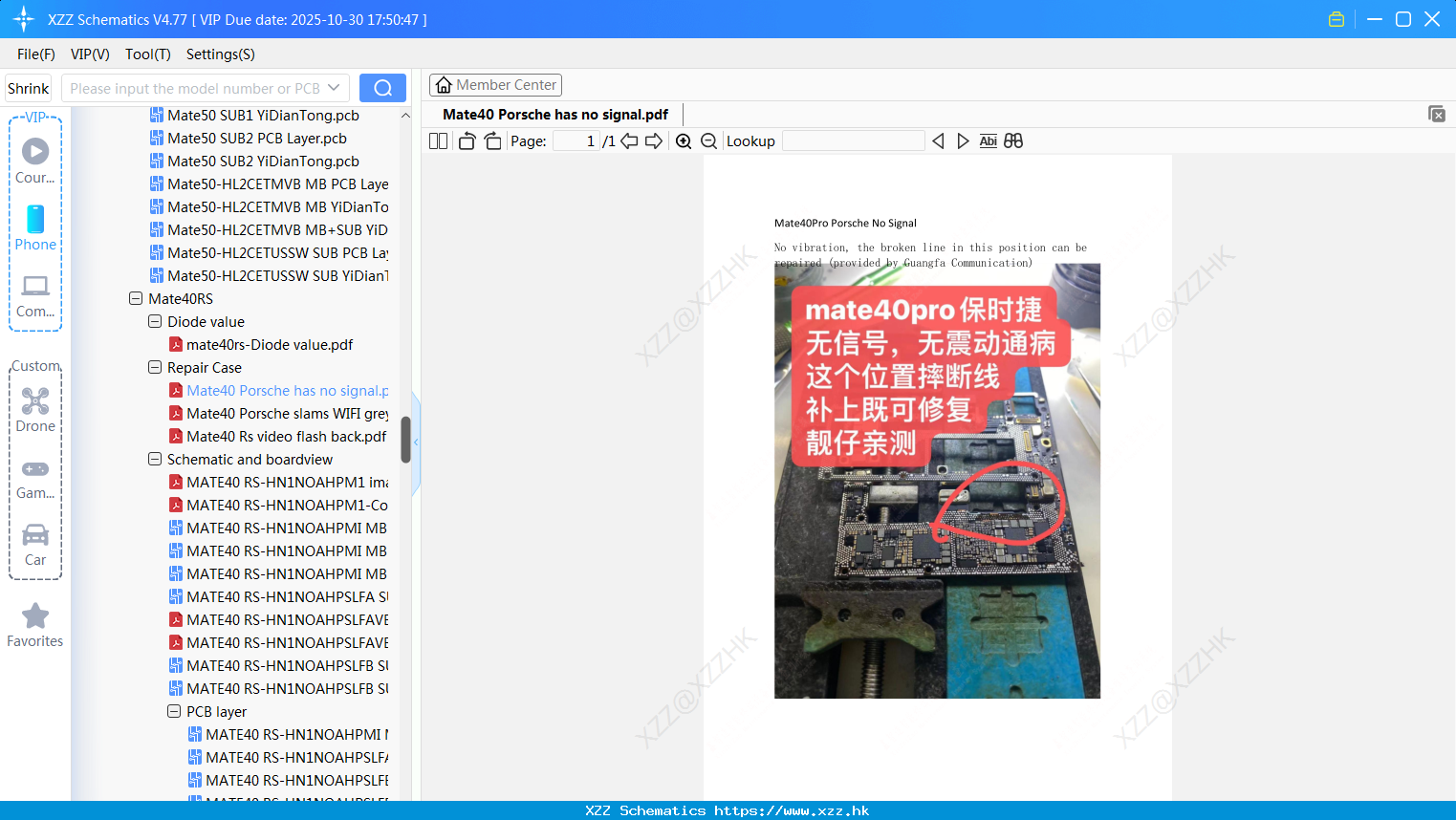The image size is (1456, 820).
Task: Click the Mate50 SUB1 YiDianTong pcb file icon
Action: click(157, 116)
